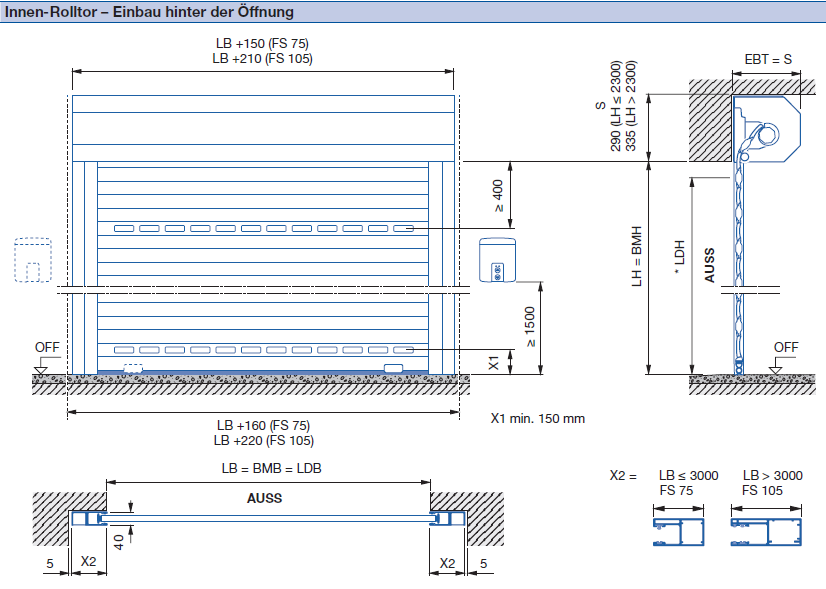Select the '40' dimension value
Image resolution: width=826 pixels, height=589 pixels.
click(x=119, y=542)
